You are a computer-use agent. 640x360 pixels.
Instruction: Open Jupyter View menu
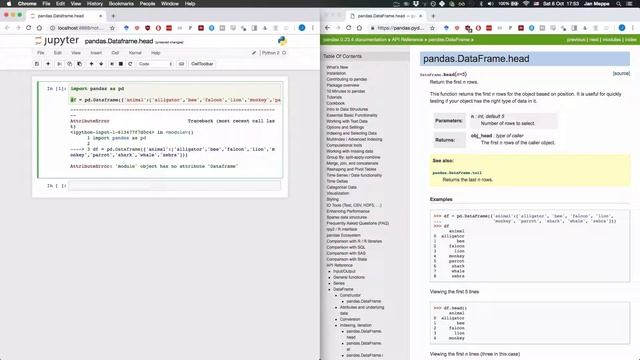pyautogui.click(x=76, y=53)
